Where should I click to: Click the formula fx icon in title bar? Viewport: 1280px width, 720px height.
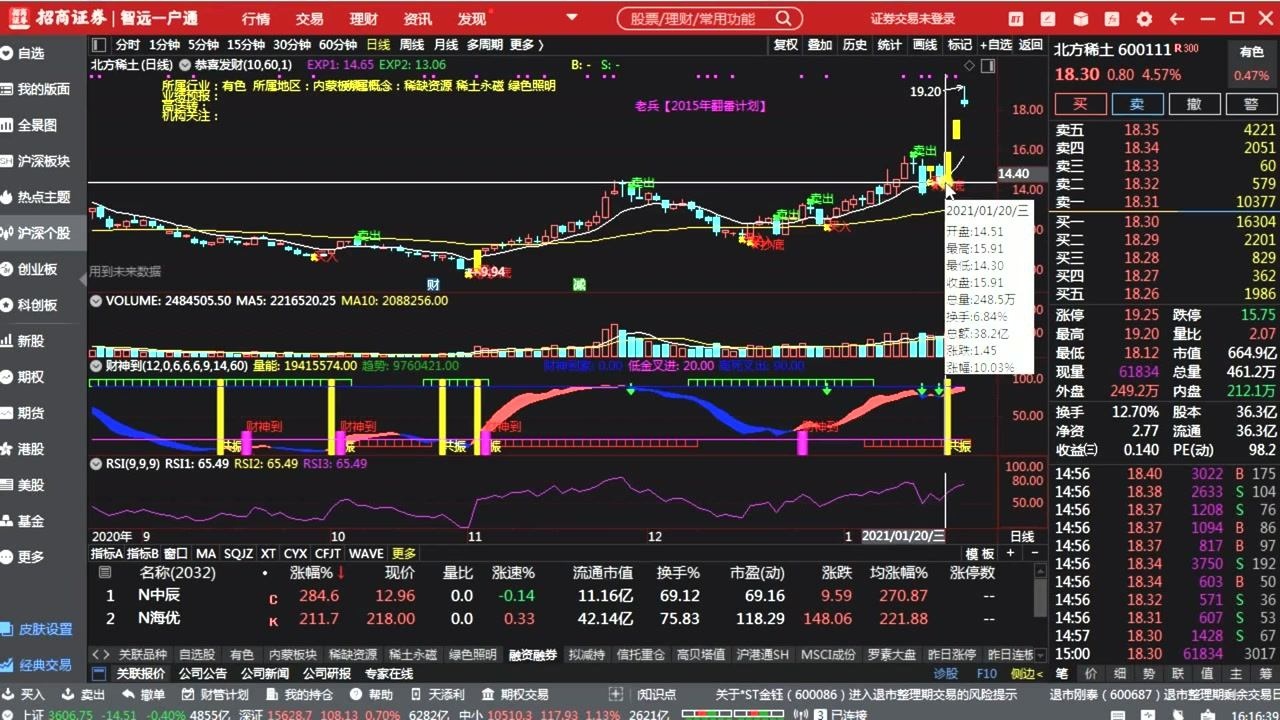tap(1114, 18)
